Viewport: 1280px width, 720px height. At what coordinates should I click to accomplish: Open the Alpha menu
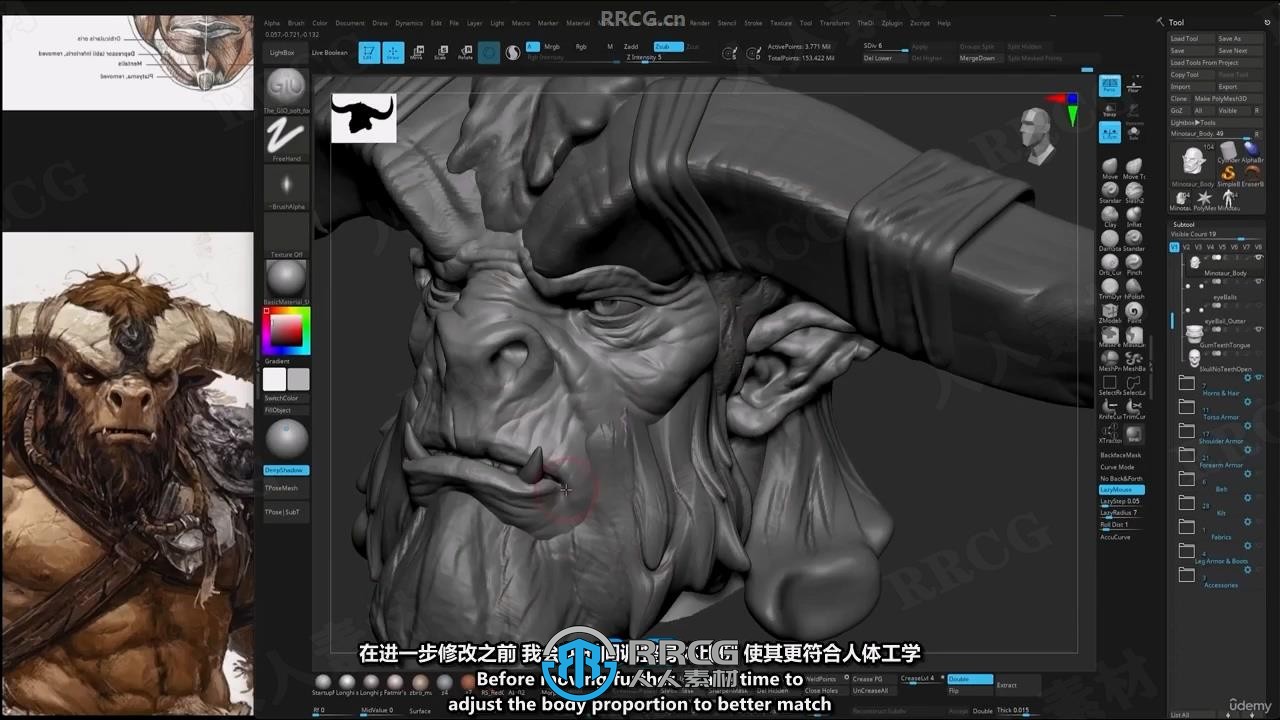272,22
